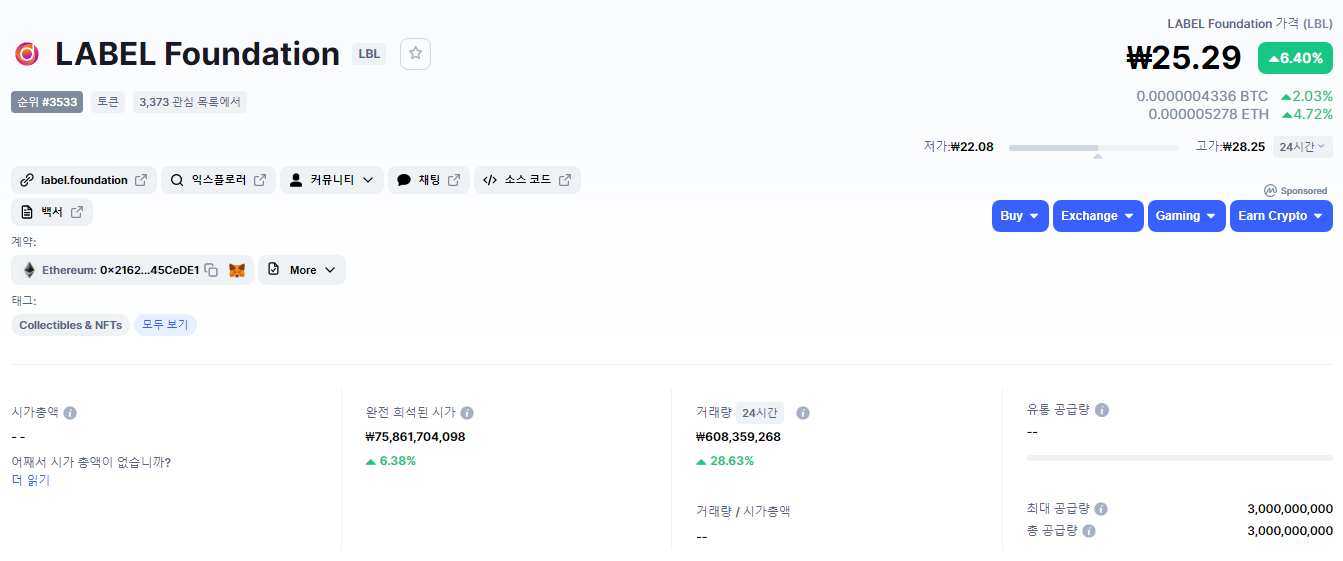The width and height of the screenshot is (1343, 561).
Task: Open info icon next to 최대 공급량
Action: click(1101, 509)
